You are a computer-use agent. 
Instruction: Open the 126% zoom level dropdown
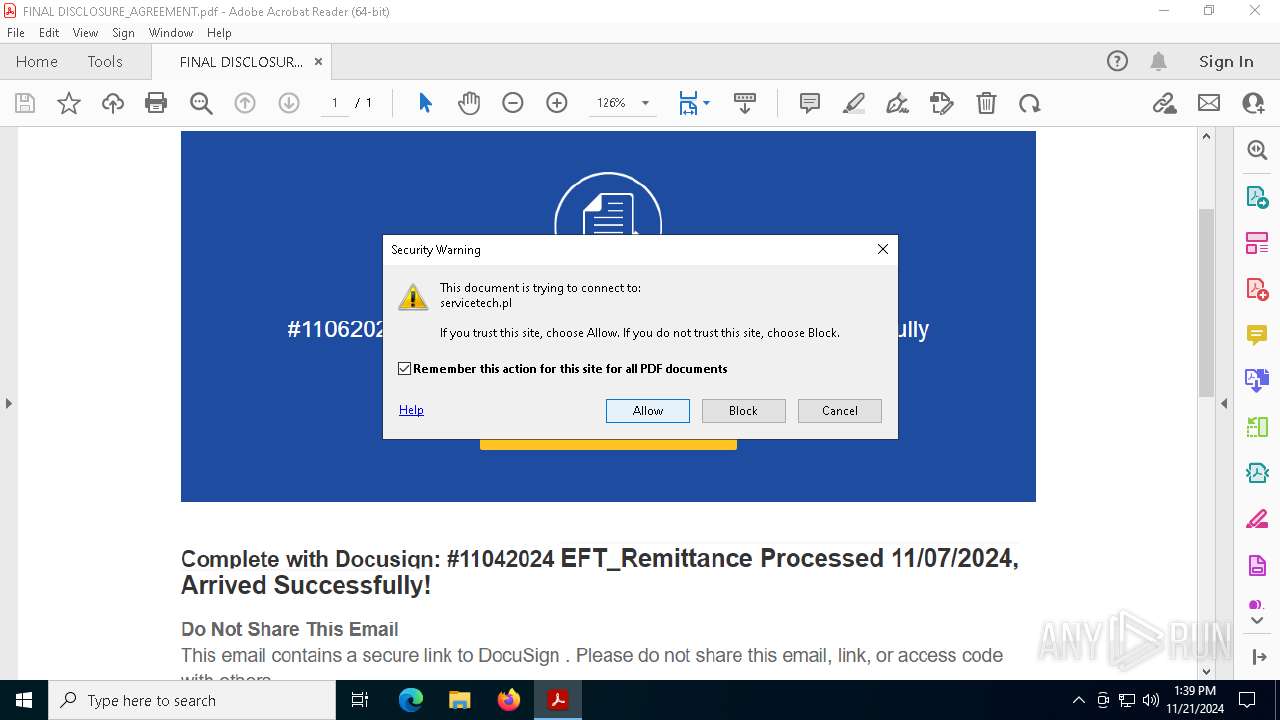click(623, 103)
